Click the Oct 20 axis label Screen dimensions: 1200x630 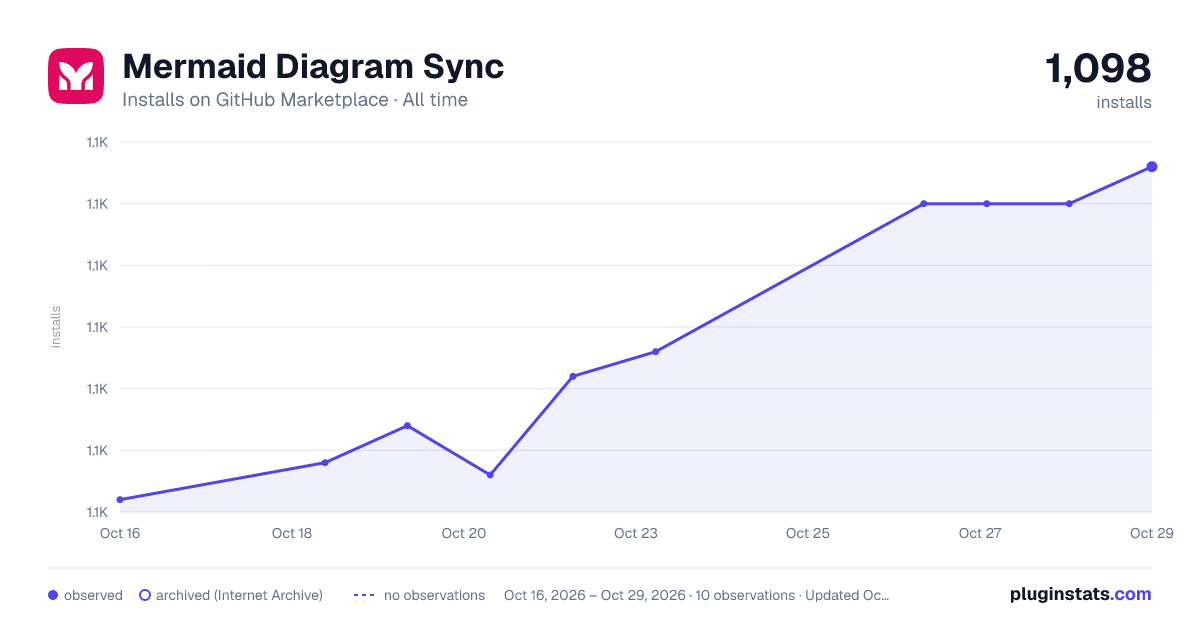click(x=464, y=533)
